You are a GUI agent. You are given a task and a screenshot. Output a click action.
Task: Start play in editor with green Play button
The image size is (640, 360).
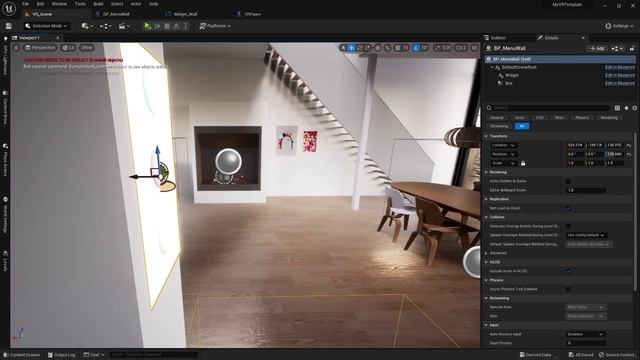(147, 26)
